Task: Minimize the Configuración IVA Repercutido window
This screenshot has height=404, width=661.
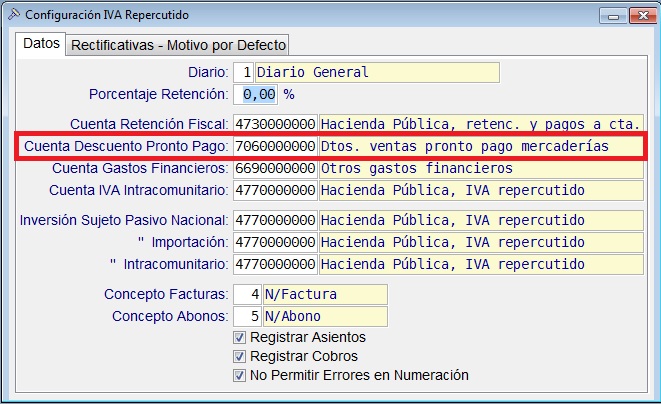Action: click(x=613, y=16)
